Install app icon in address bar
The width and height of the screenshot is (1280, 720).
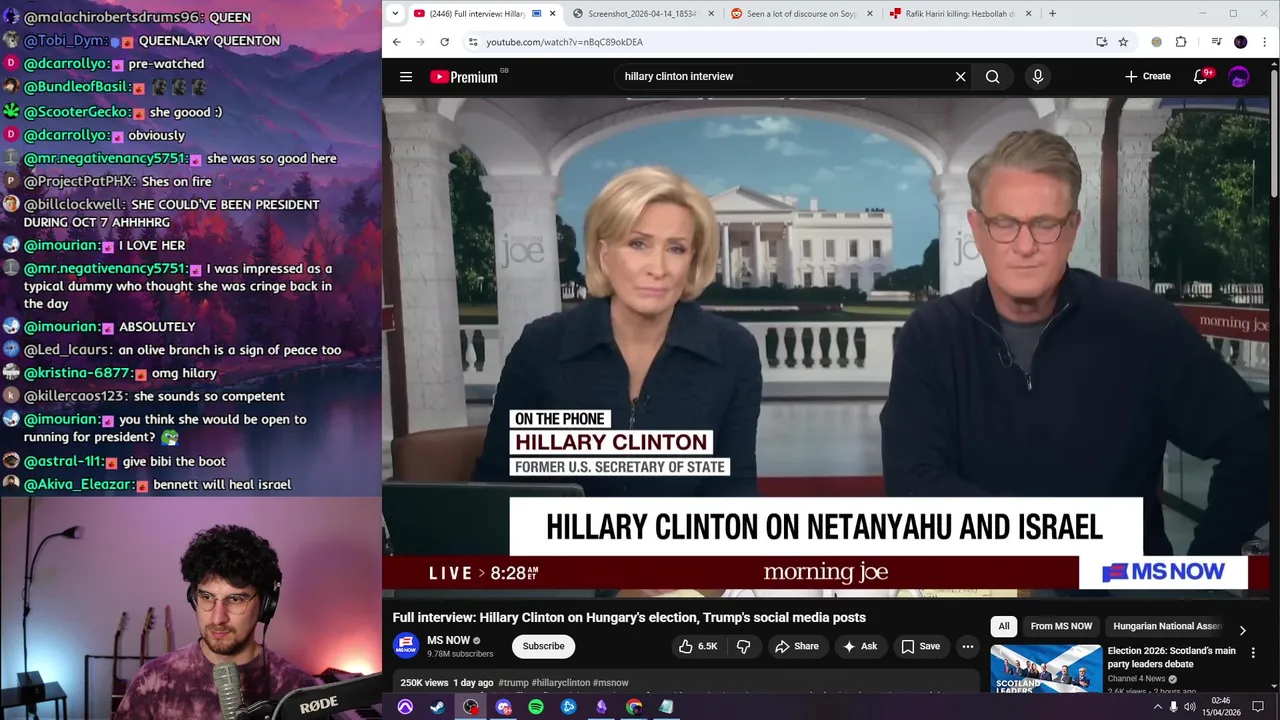(1101, 42)
